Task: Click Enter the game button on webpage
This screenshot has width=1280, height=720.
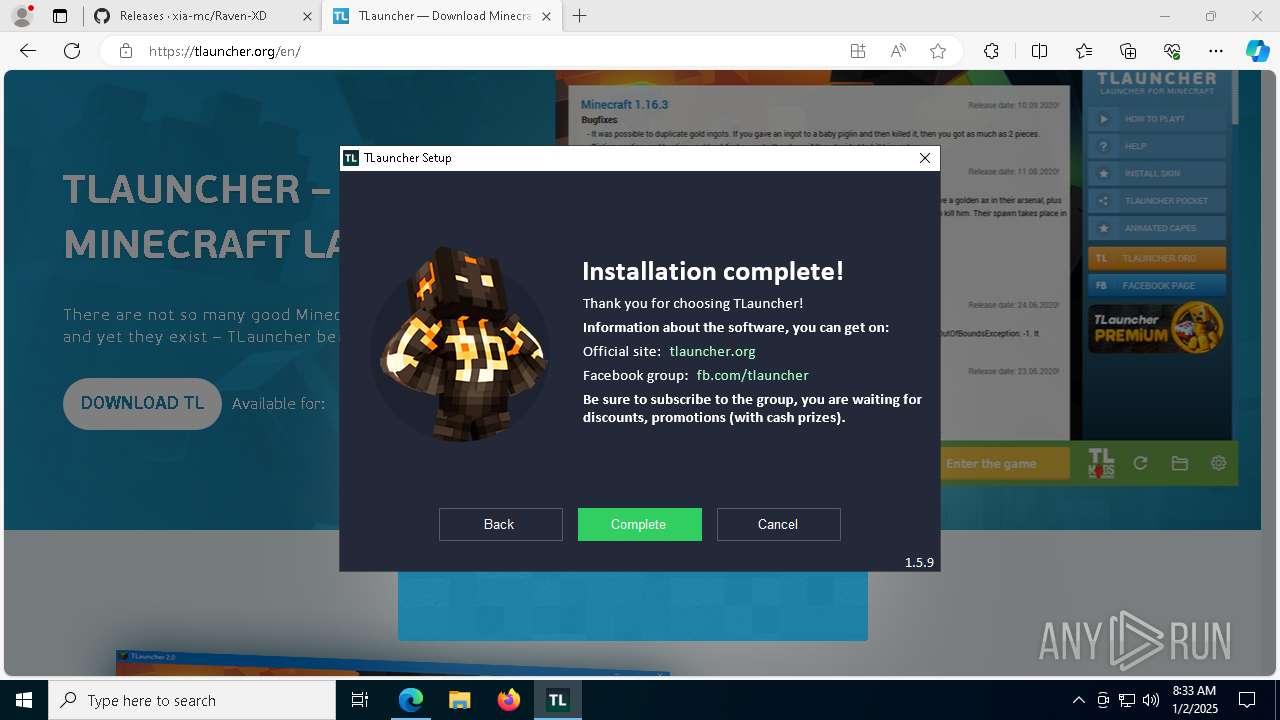Action: [1005, 463]
